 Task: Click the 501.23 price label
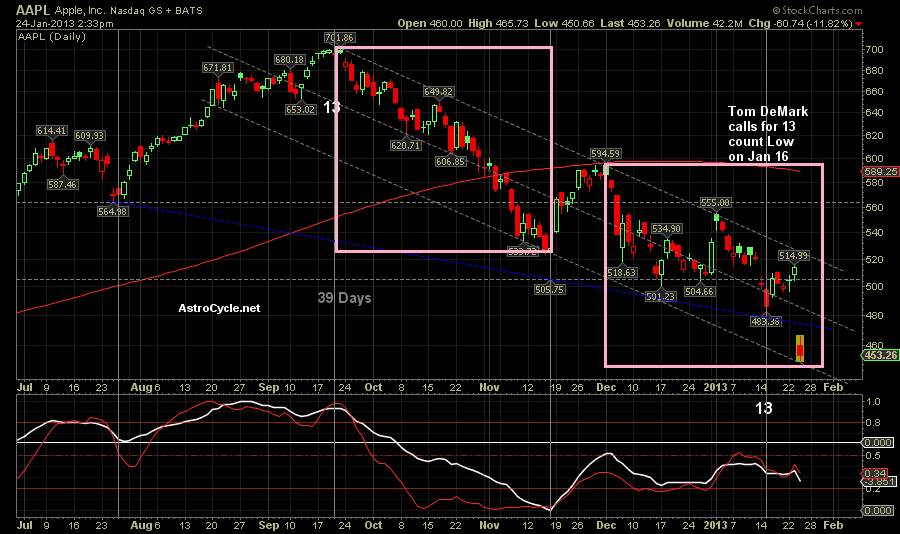(x=661, y=297)
